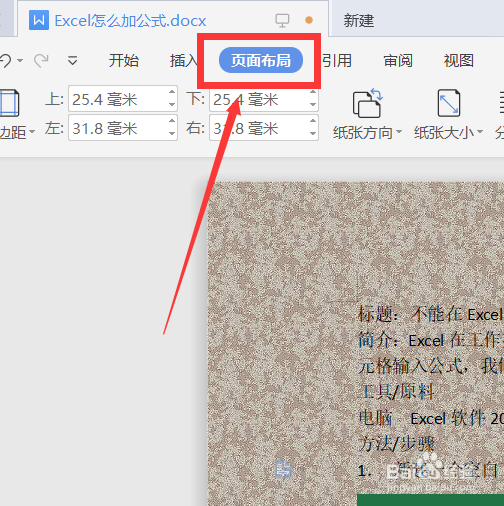Select the 页面布局 ribbon tab
Viewport: 504px width, 506px height.
261,60
